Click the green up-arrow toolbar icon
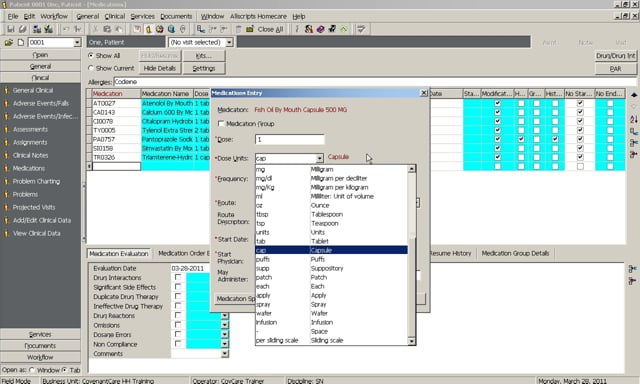 [344, 29]
